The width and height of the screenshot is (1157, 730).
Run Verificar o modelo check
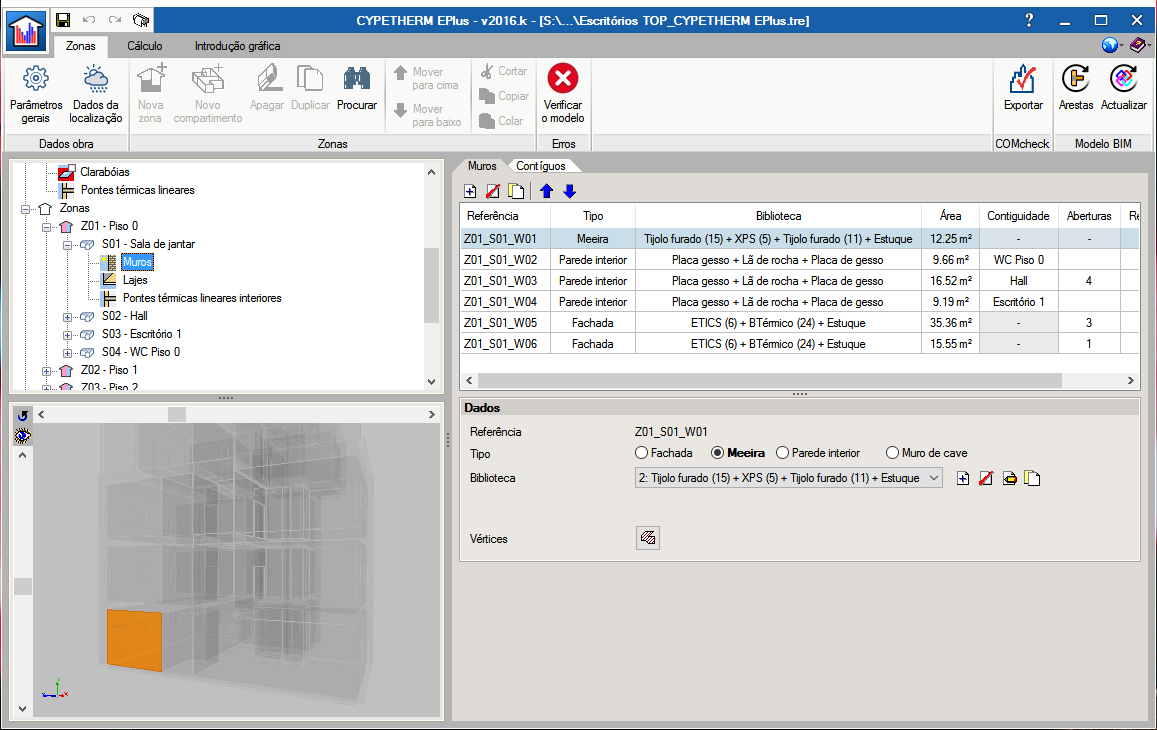[x=563, y=94]
